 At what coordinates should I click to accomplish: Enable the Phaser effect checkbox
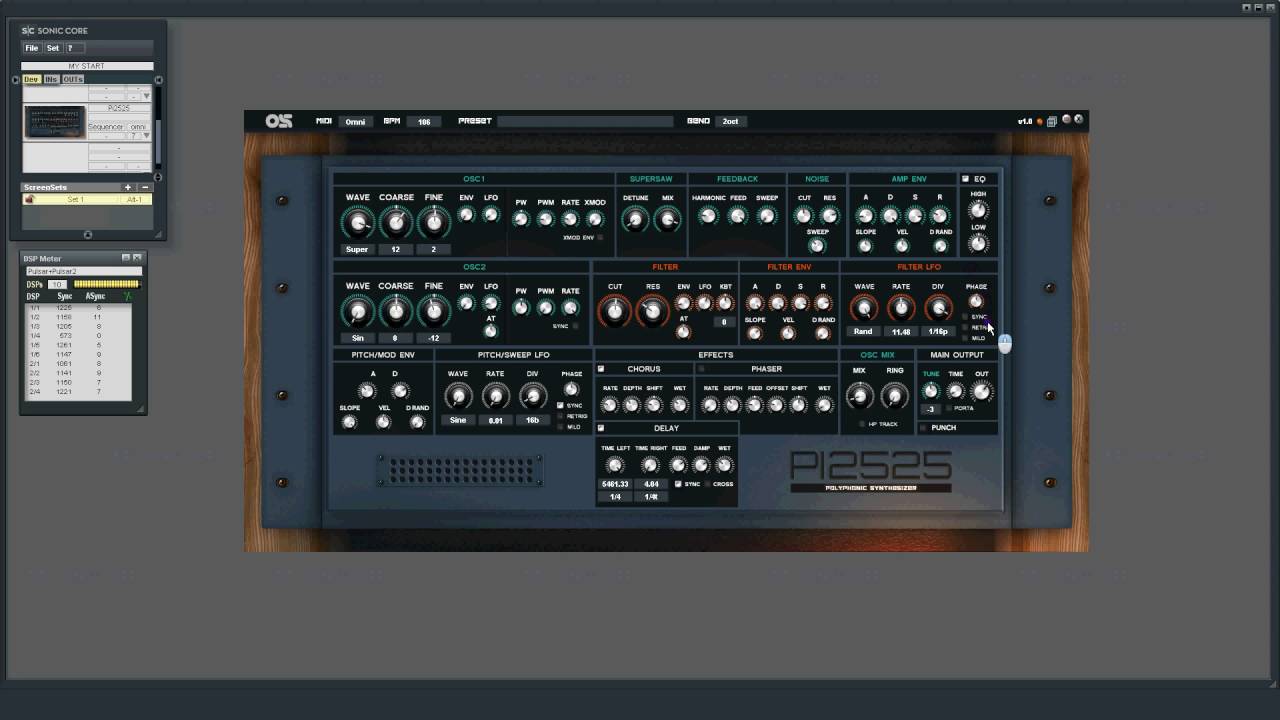point(701,369)
